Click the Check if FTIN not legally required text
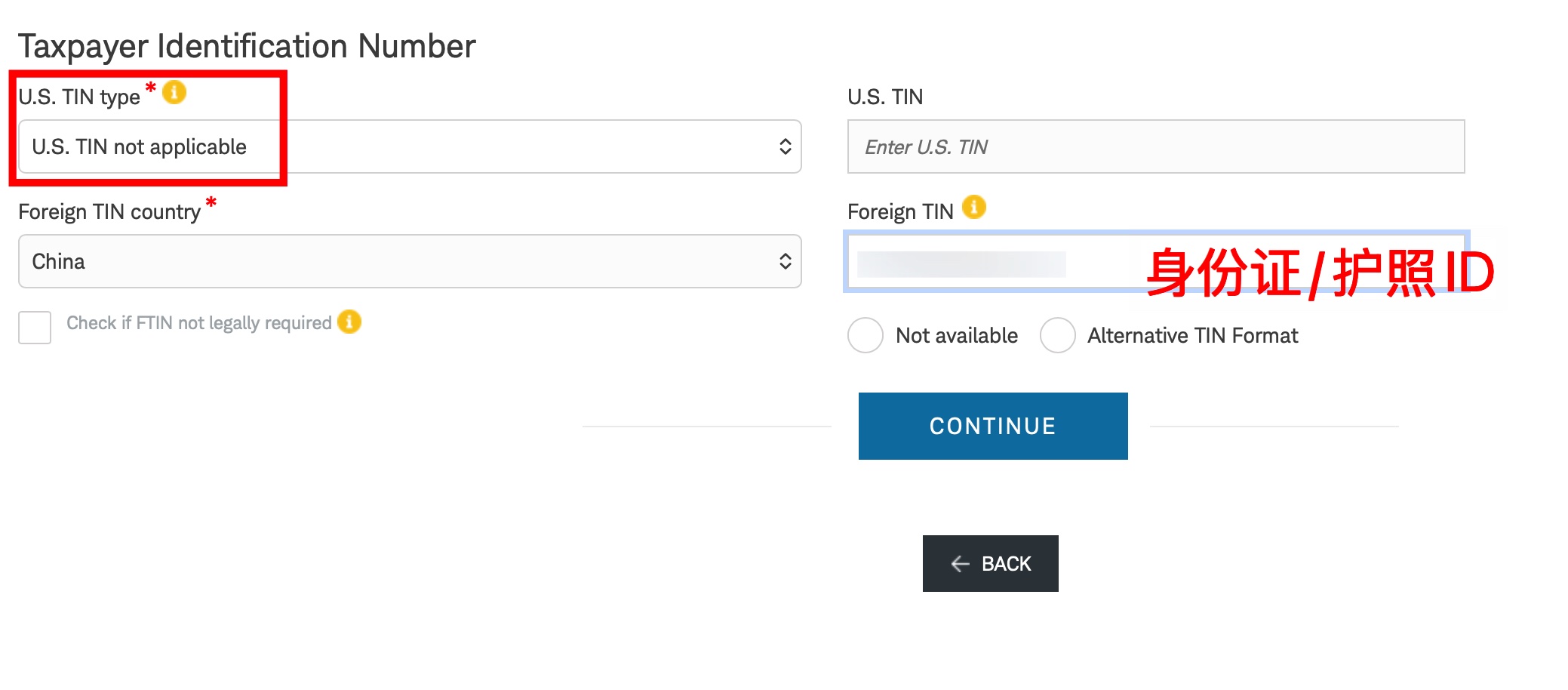Screen dimensions: 1568x690 (199, 323)
